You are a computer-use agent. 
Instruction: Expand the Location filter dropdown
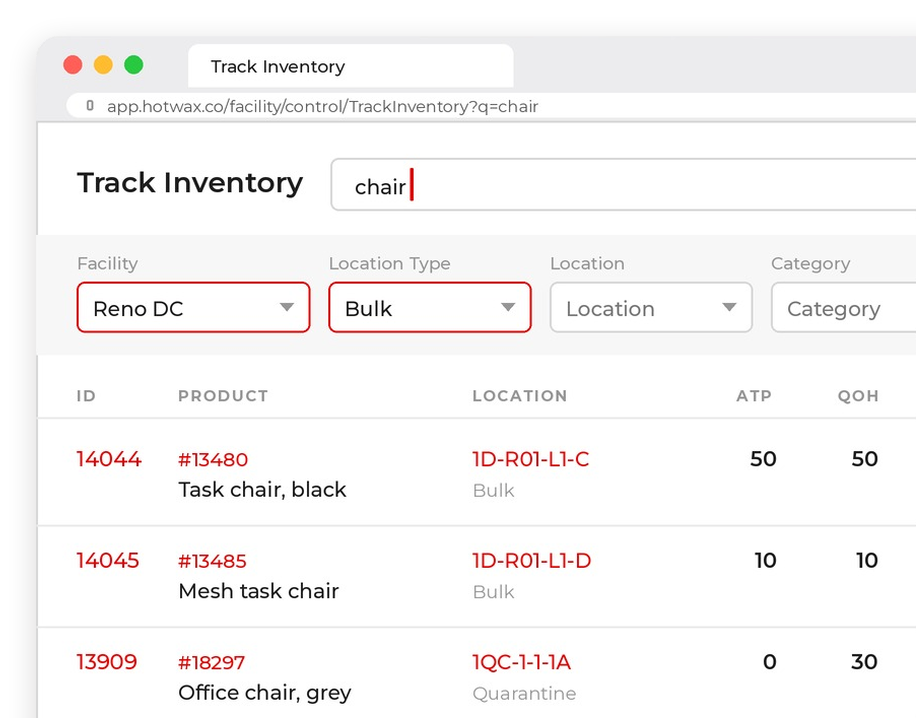point(651,307)
